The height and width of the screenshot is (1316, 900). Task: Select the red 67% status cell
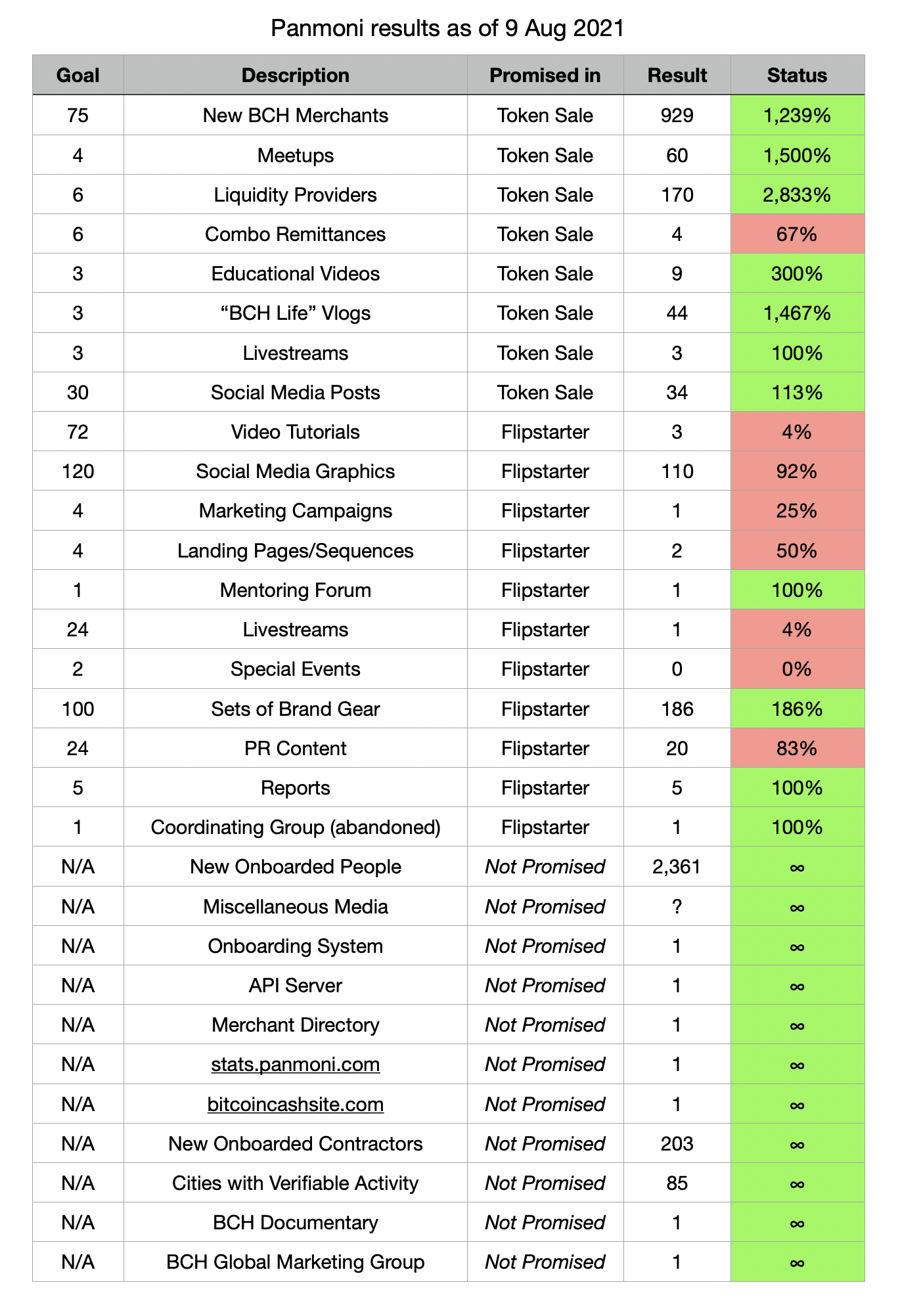tap(798, 234)
